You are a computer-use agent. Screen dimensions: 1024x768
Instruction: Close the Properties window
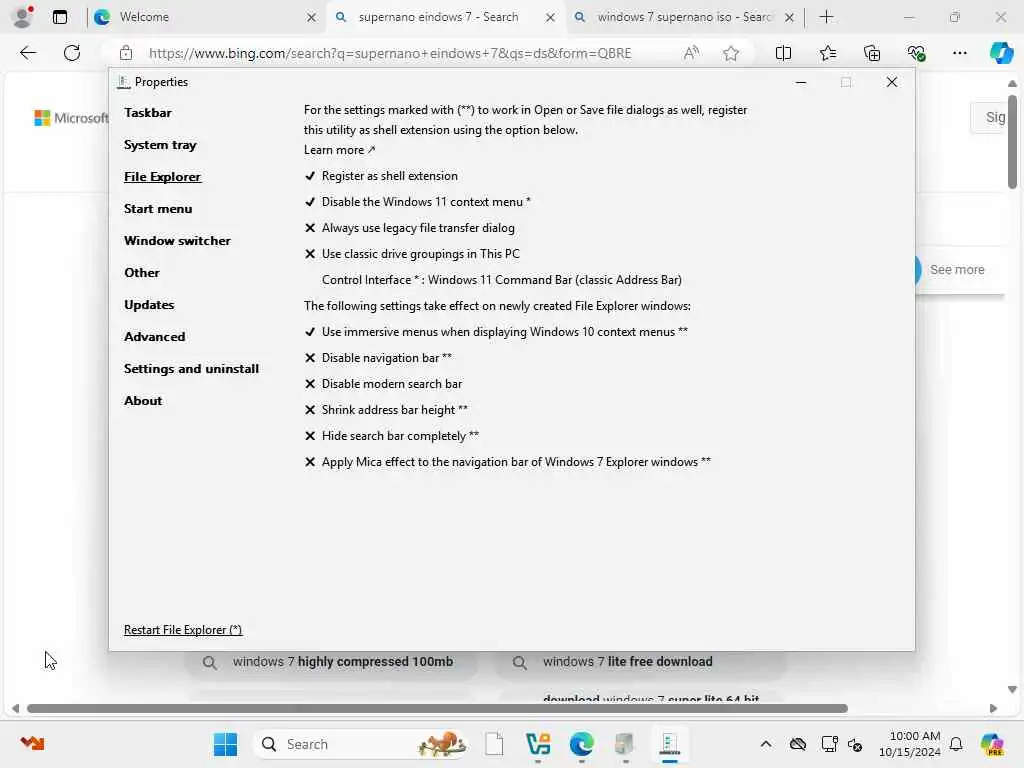pyautogui.click(x=891, y=82)
